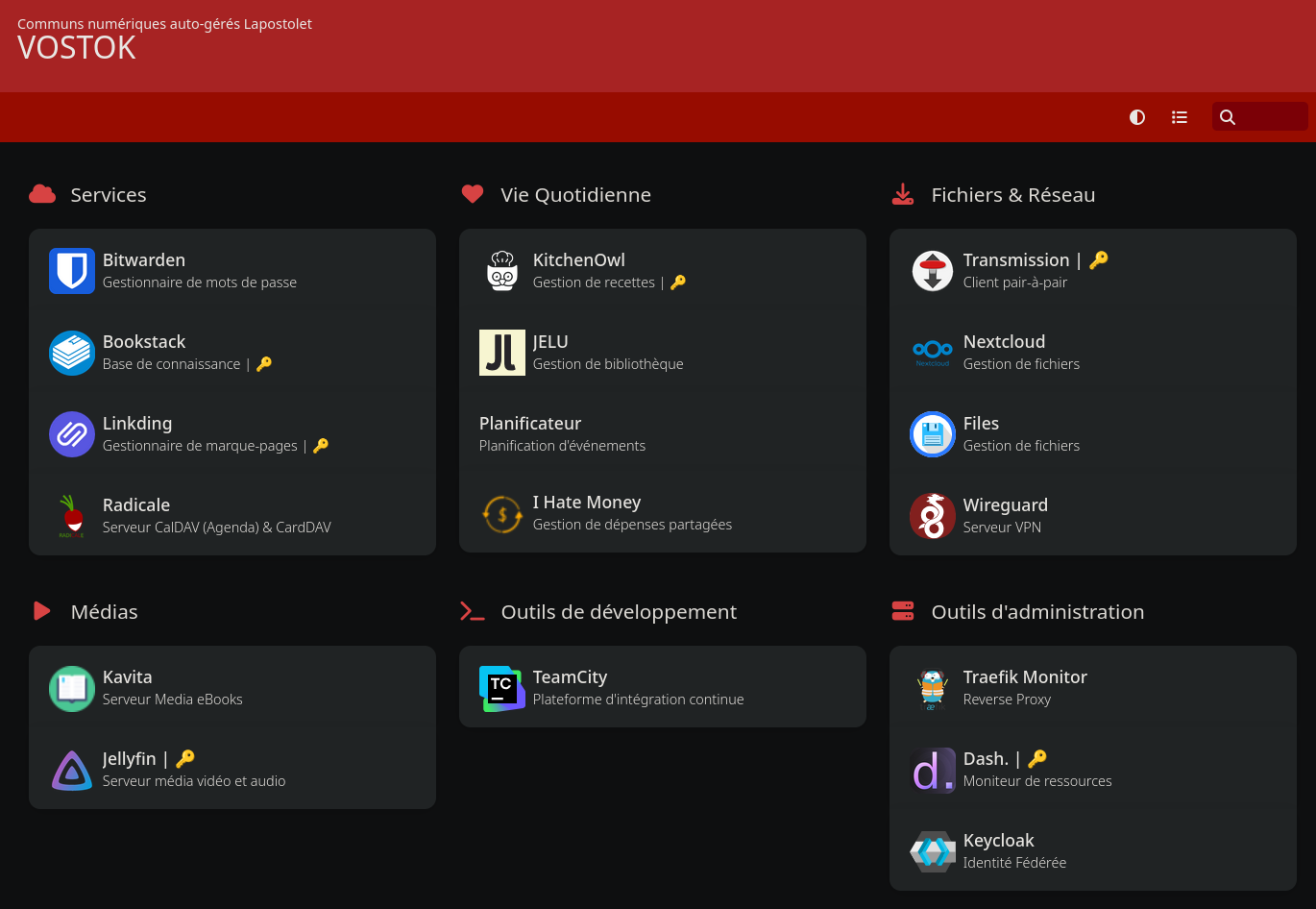
Task: Click the JELU logo icon
Action: tap(502, 353)
